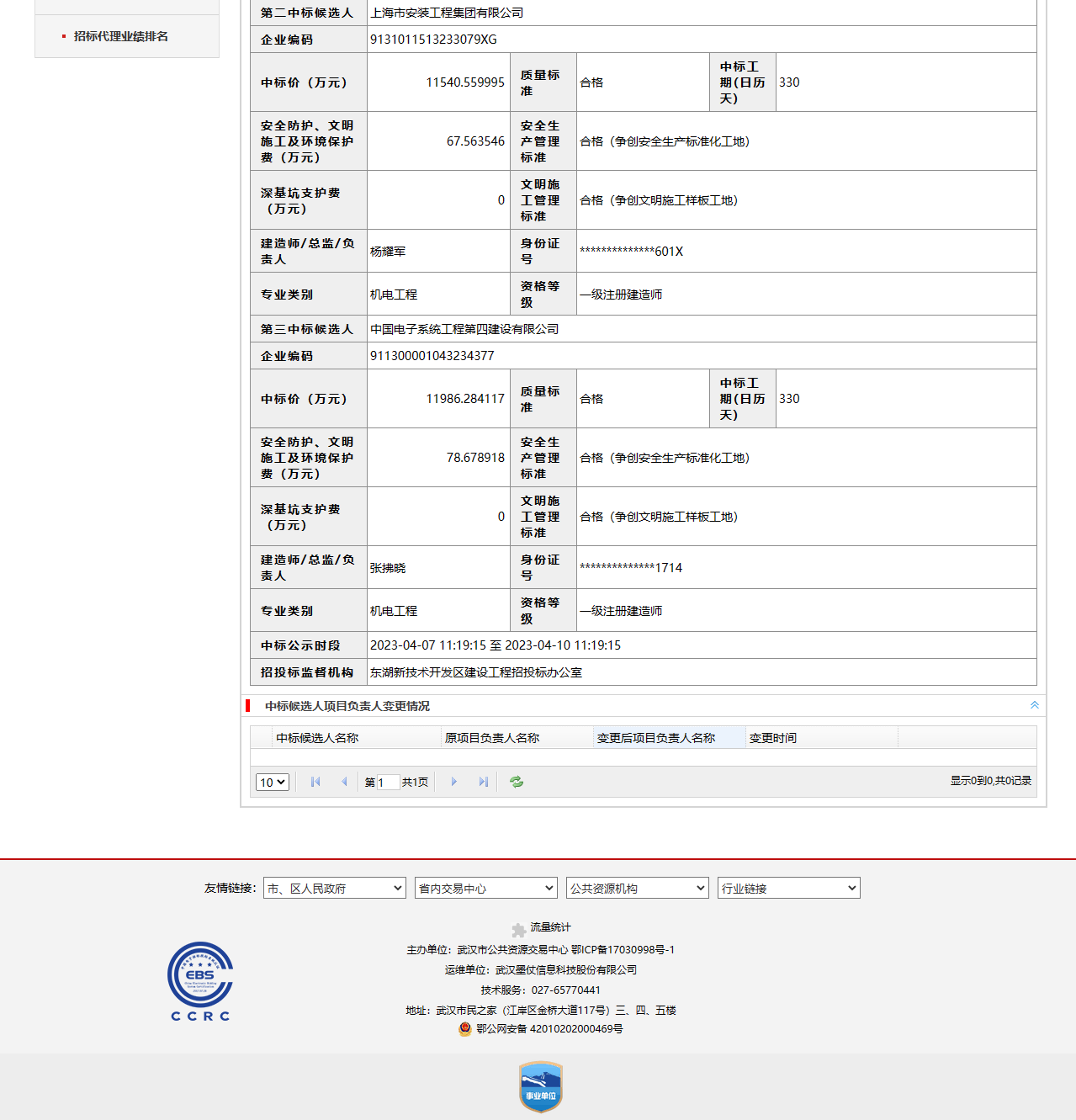1076x1120 pixels.
Task: Select 第三中标候选人 row label
Action: 307,329
